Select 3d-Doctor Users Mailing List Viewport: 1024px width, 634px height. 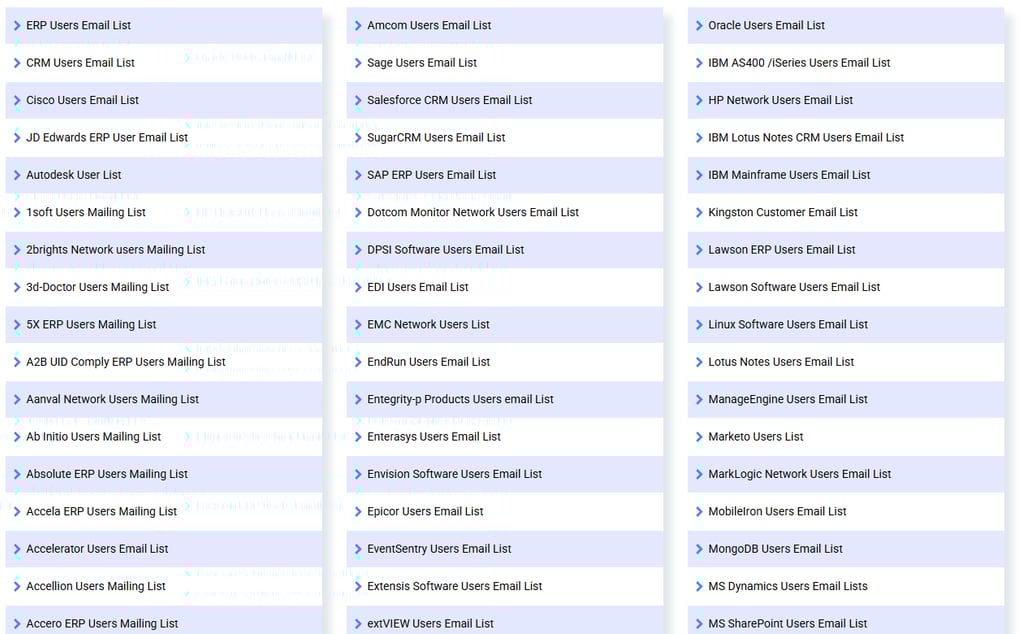(x=97, y=287)
